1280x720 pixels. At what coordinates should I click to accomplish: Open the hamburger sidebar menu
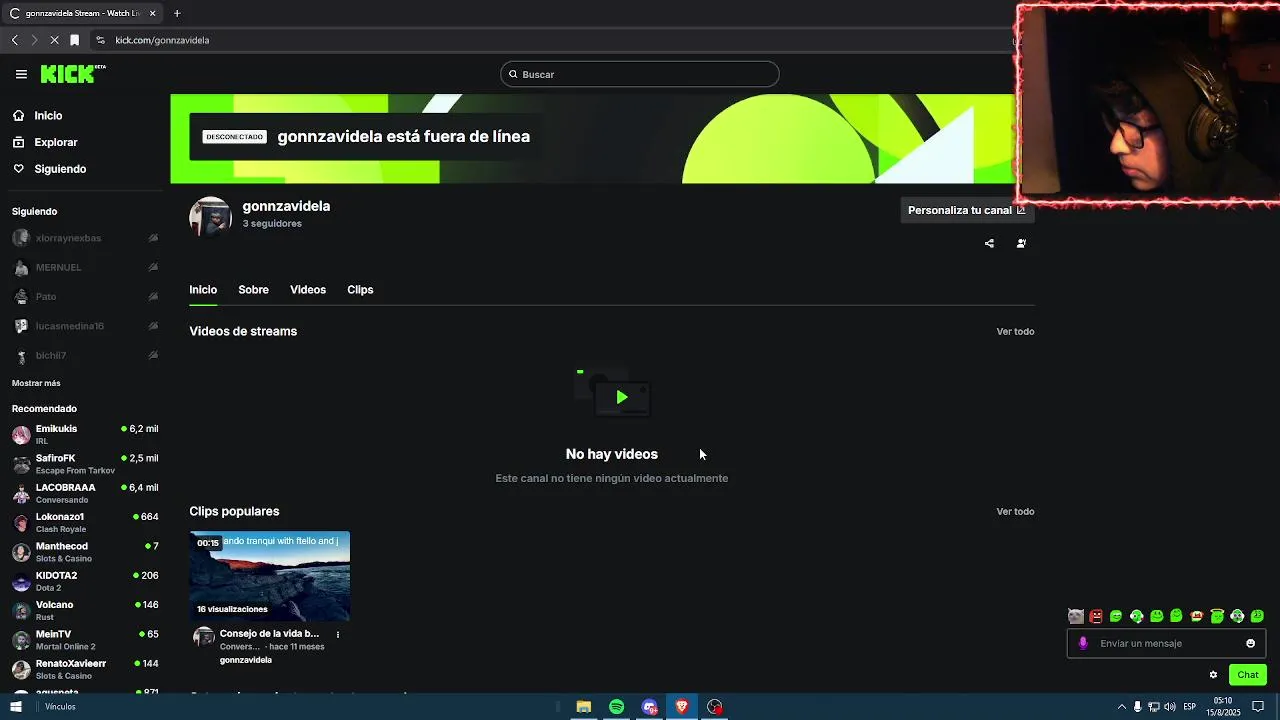coord(21,74)
